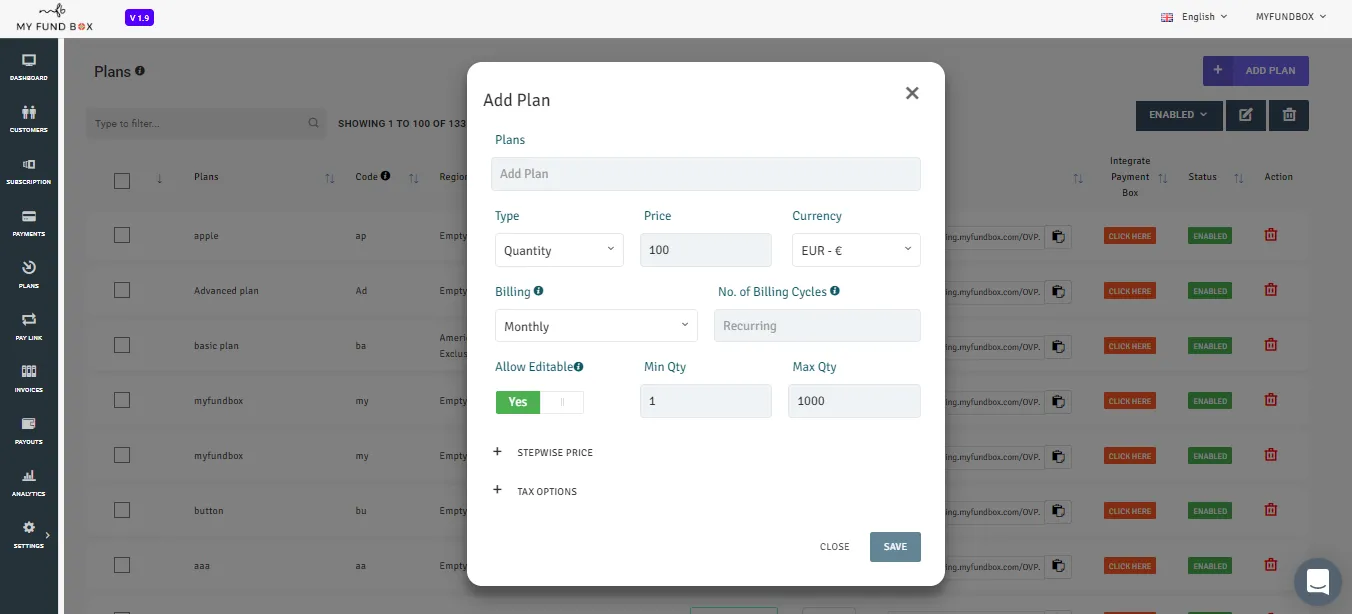
Task: Expand the Tax Options section
Action: 536,491
